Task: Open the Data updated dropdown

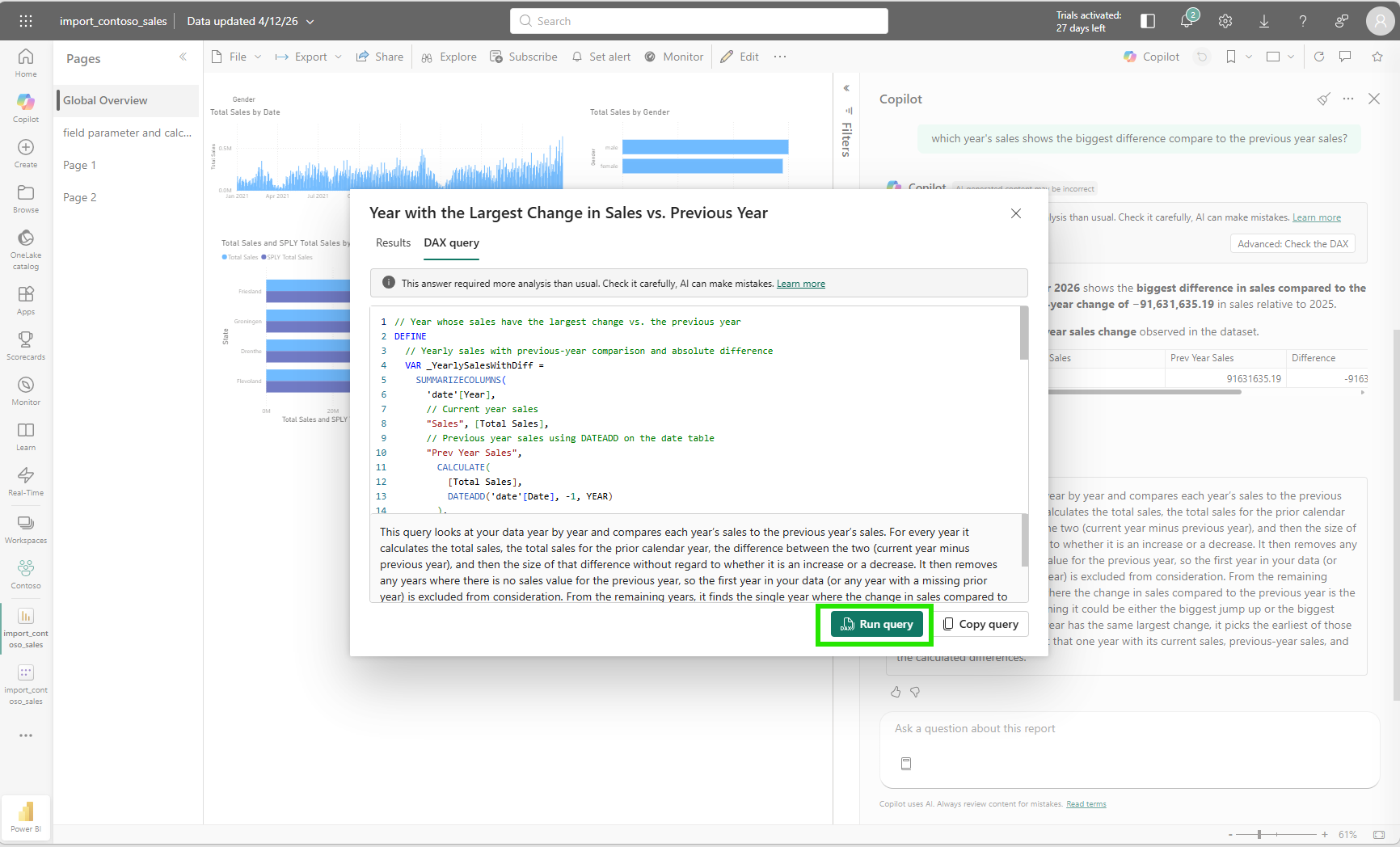Action: click(x=251, y=21)
